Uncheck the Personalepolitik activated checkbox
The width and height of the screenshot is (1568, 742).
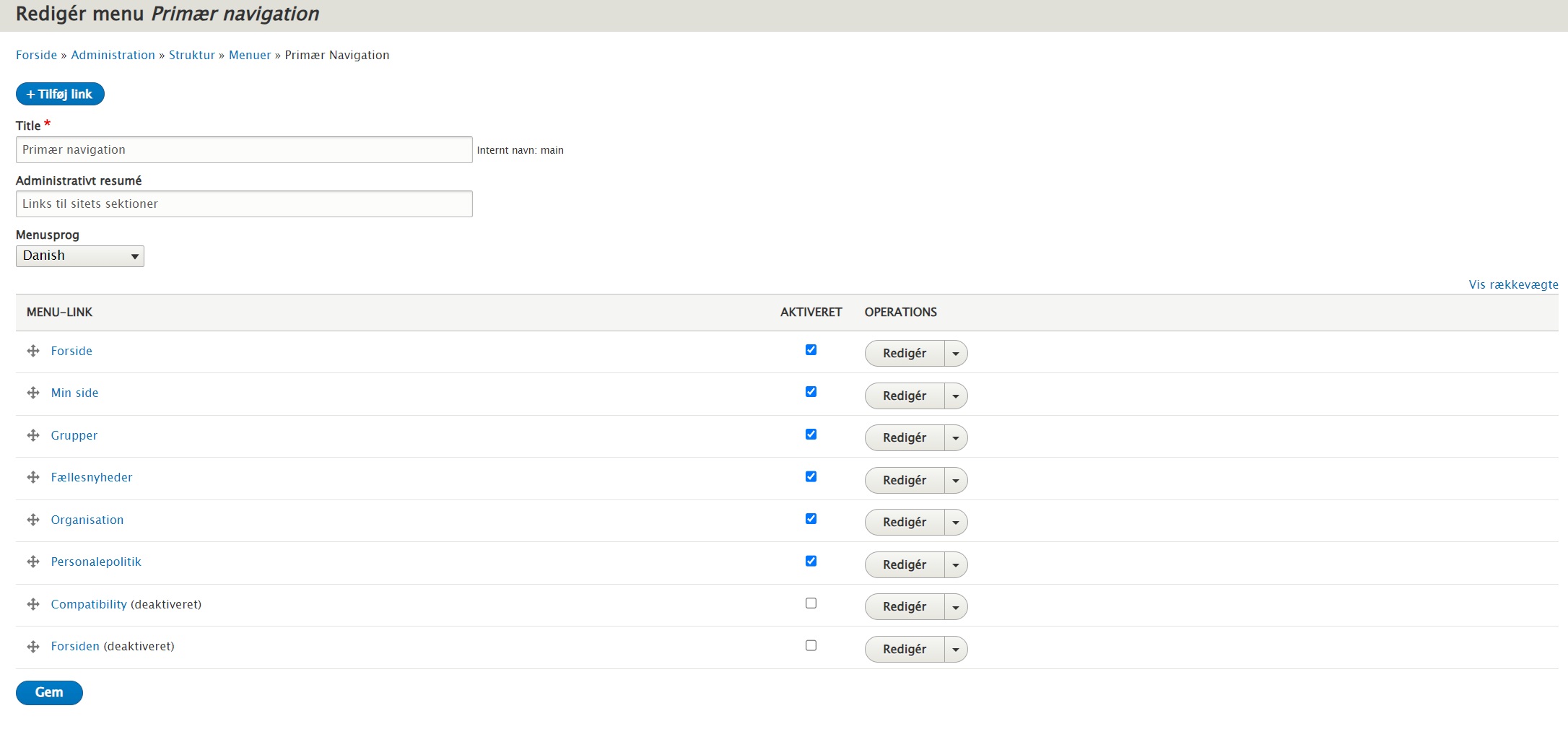pyautogui.click(x=811, y=561)
